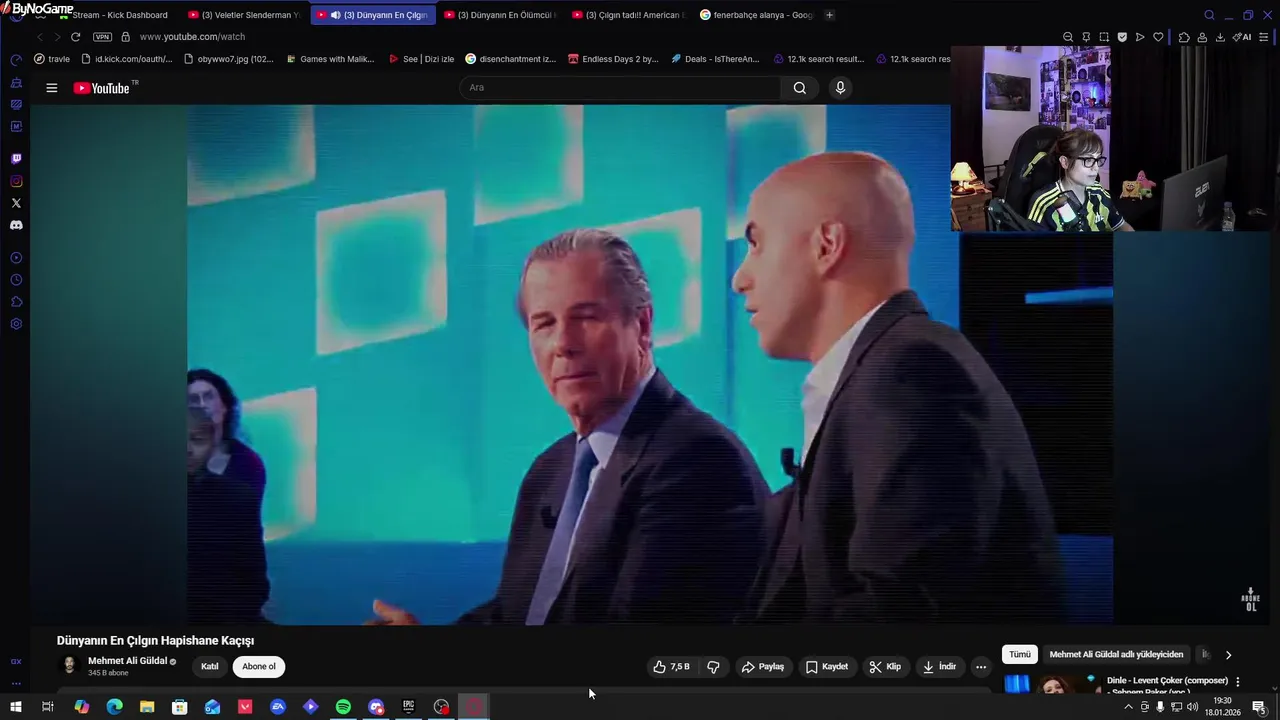Click the address bar URL www.youtube.com/watch
This screenshot has height=720, width=1280.
tap(192, 37)
